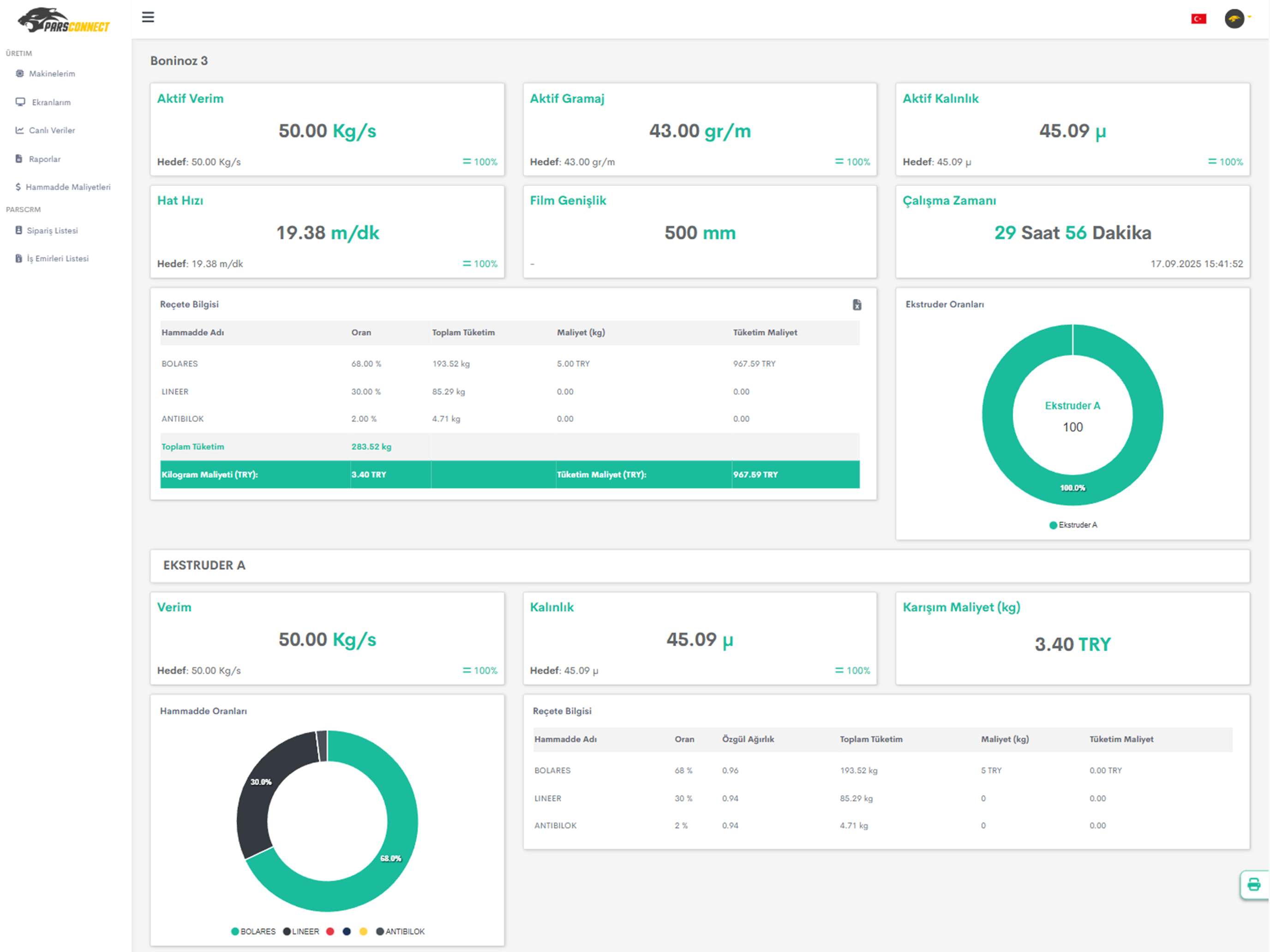The height and width of the screenshot is (952, 1270).
Task: Toggle the navy unlabeled legend dot
Action: pos(347,931)
